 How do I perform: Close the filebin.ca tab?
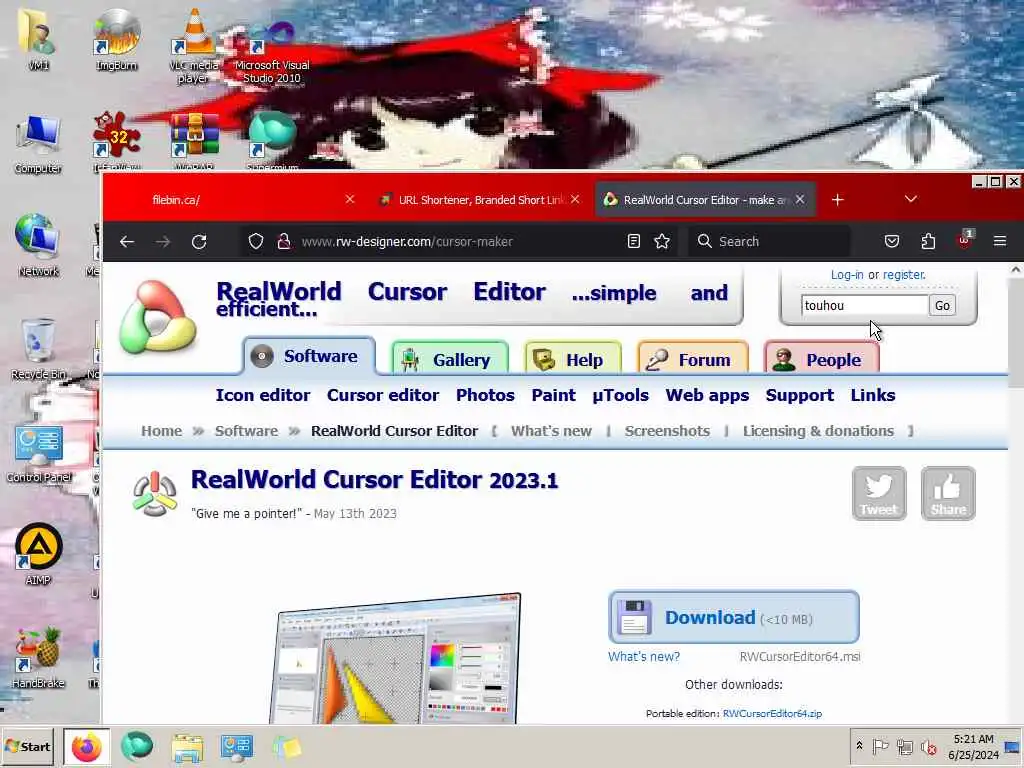pos(350,199)
